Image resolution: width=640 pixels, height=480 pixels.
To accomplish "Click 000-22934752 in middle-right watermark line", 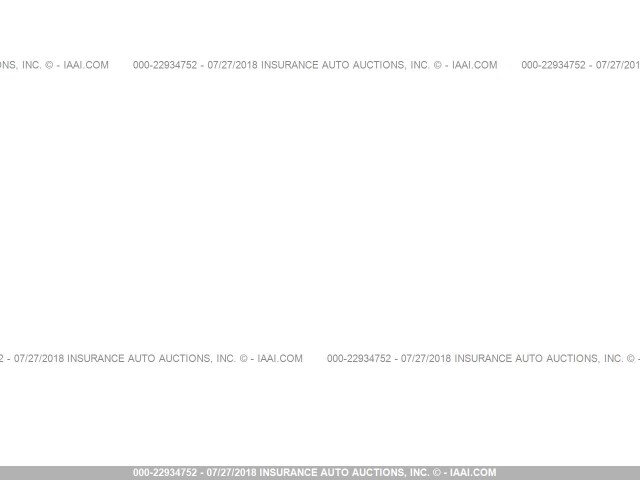I will click(358, 358).
